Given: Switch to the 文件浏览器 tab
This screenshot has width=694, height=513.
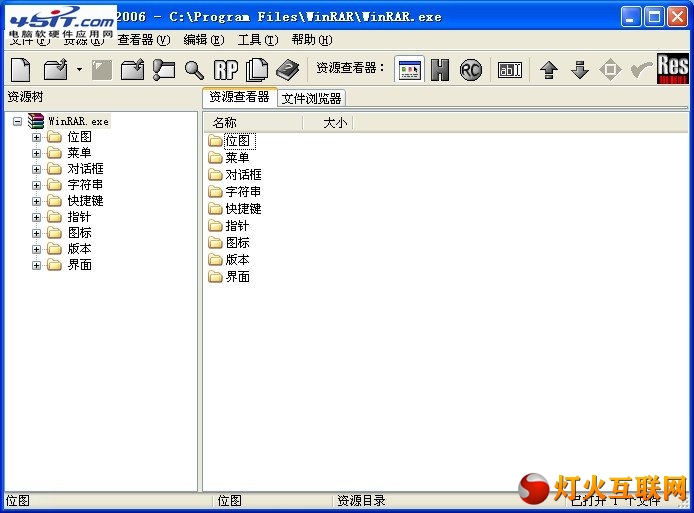Looking at the screenshot, I should coord(312,98).
